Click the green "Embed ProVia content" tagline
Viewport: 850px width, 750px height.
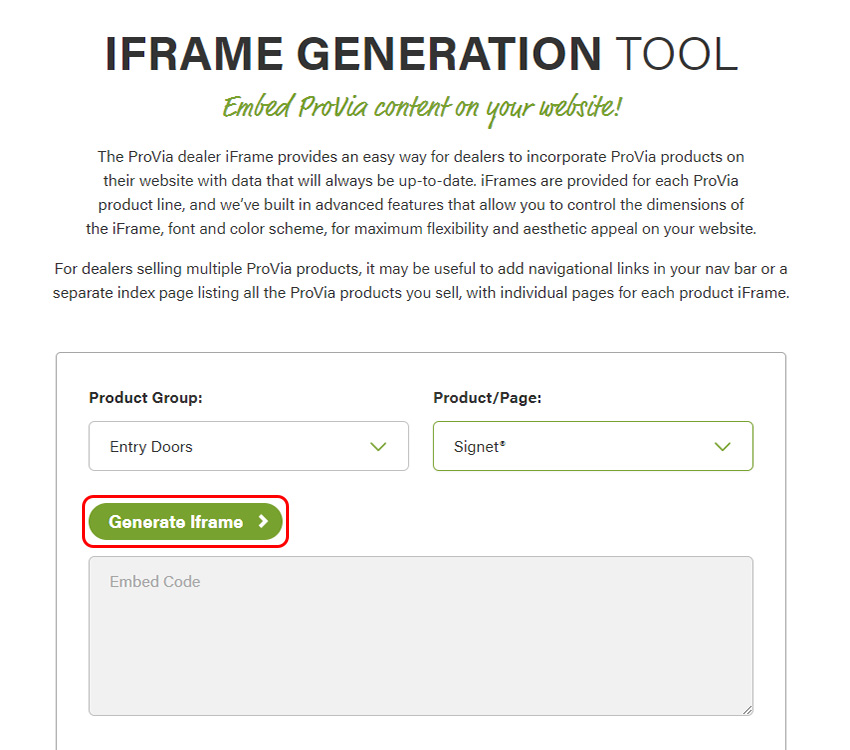point(424,107)
